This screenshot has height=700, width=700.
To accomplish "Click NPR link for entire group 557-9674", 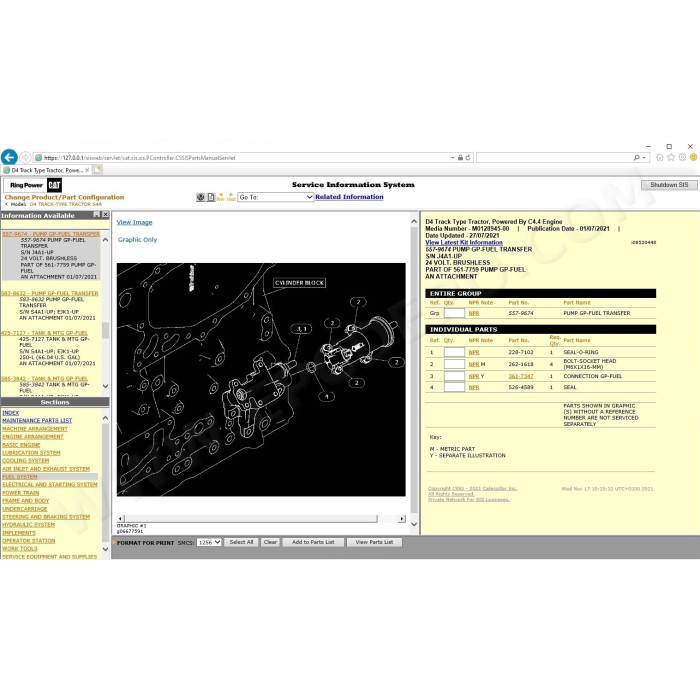I will pyautogui.click(x=474, y=313).
